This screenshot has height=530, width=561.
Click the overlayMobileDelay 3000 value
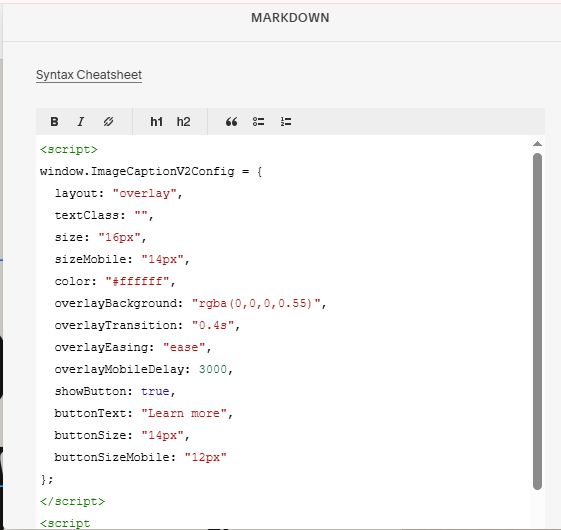click(x=213, y=369)
